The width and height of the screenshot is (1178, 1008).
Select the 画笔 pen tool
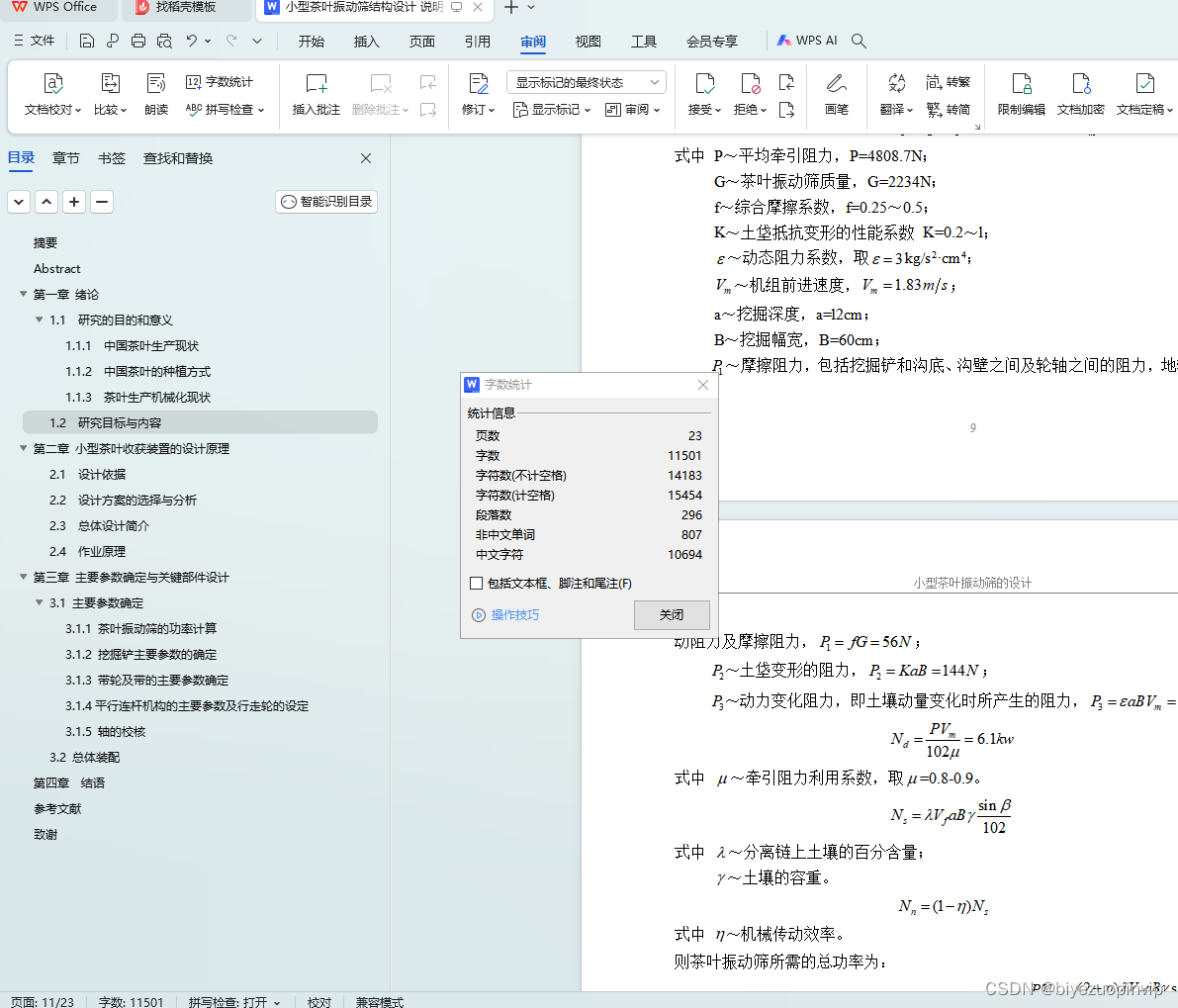pos(836,95)
